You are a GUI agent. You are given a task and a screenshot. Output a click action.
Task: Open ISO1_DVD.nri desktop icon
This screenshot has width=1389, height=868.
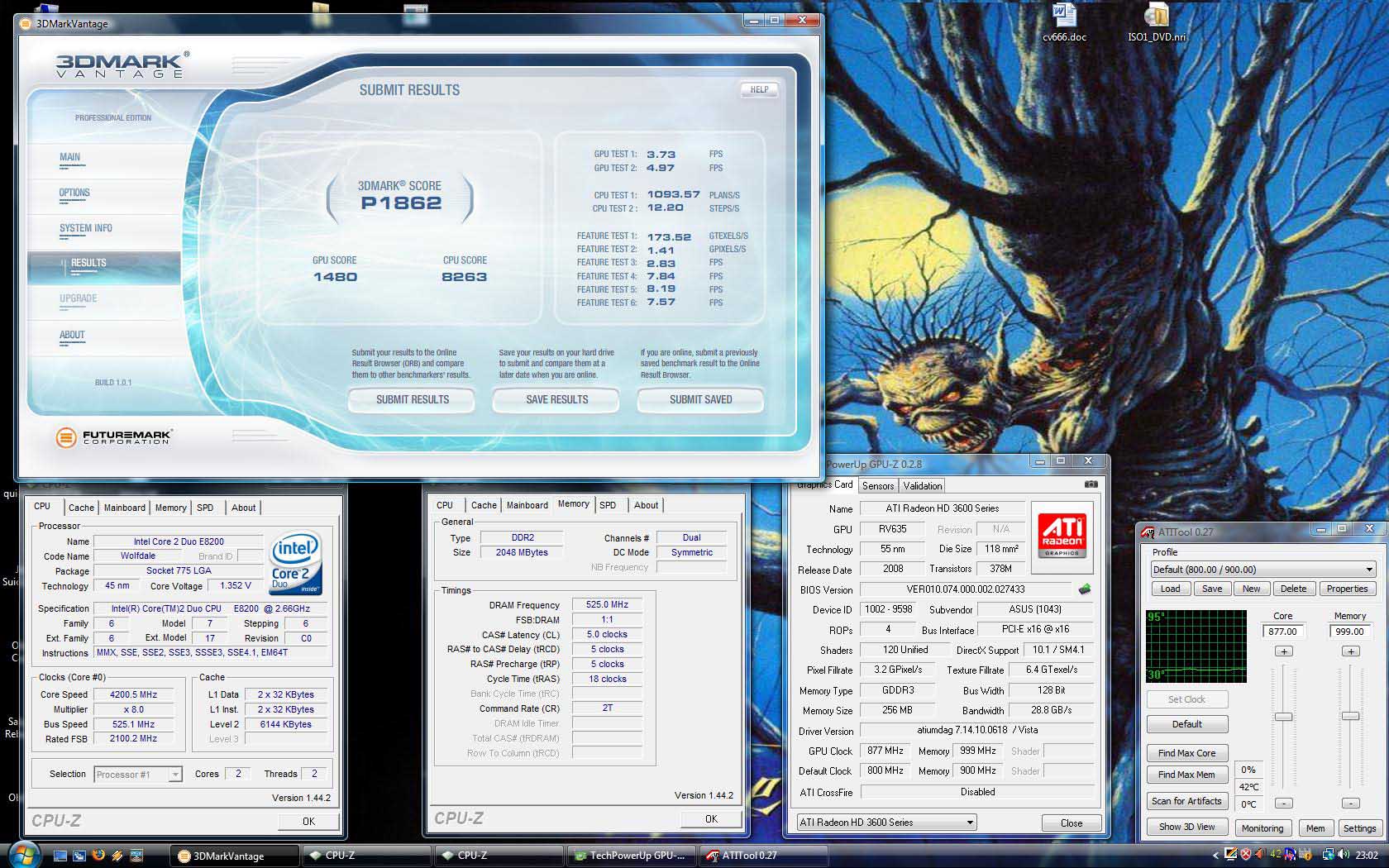tap(1157, 23)
